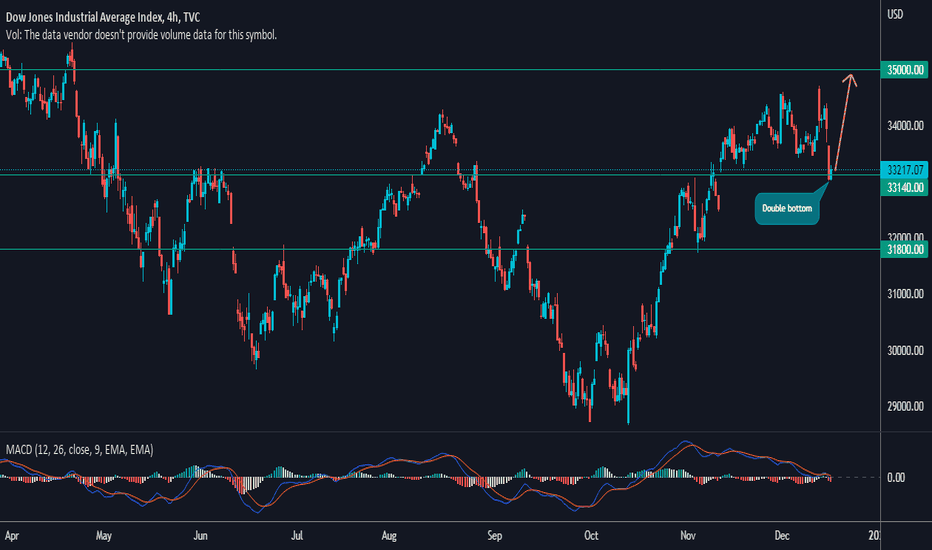Image resolution: width=932 pixels, height=550 pixels.
Task: Click the Sep label on time axis
Action: (495, 536)
